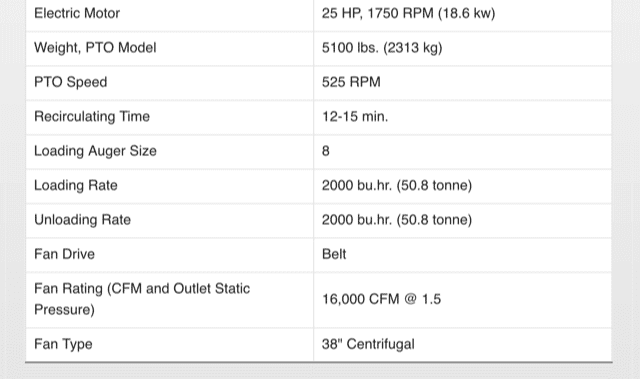Image resolution: width=640 pixels, height=379 pixels.
Task: Select the Recirculating Time label
Action: [92, 117]
